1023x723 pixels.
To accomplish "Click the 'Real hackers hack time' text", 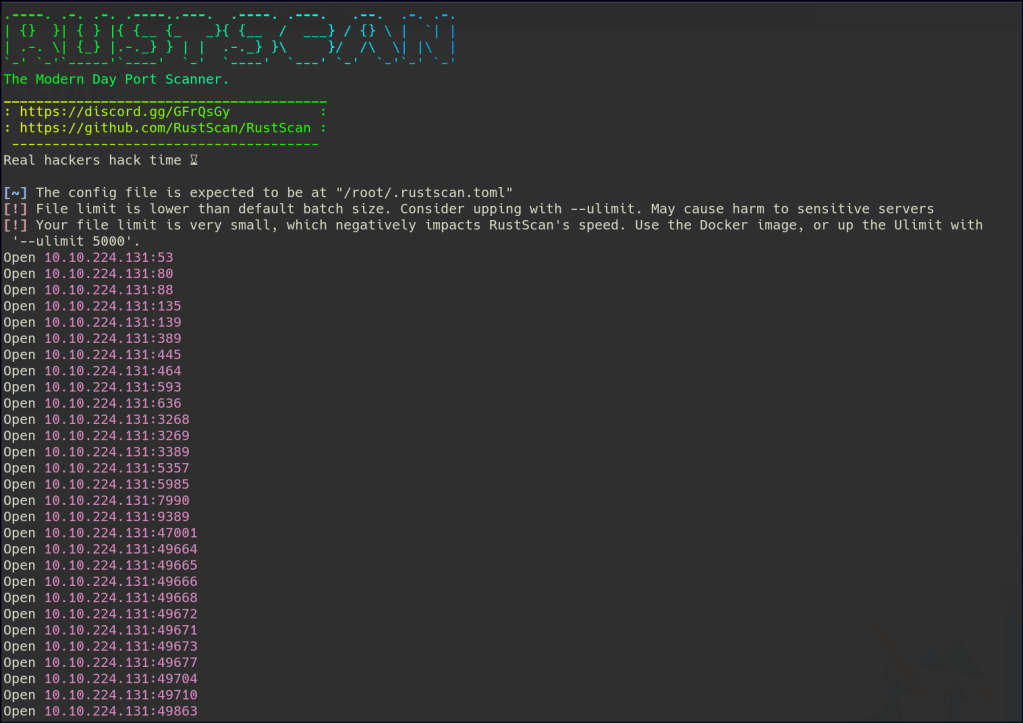I will click(x=92, y=160).
